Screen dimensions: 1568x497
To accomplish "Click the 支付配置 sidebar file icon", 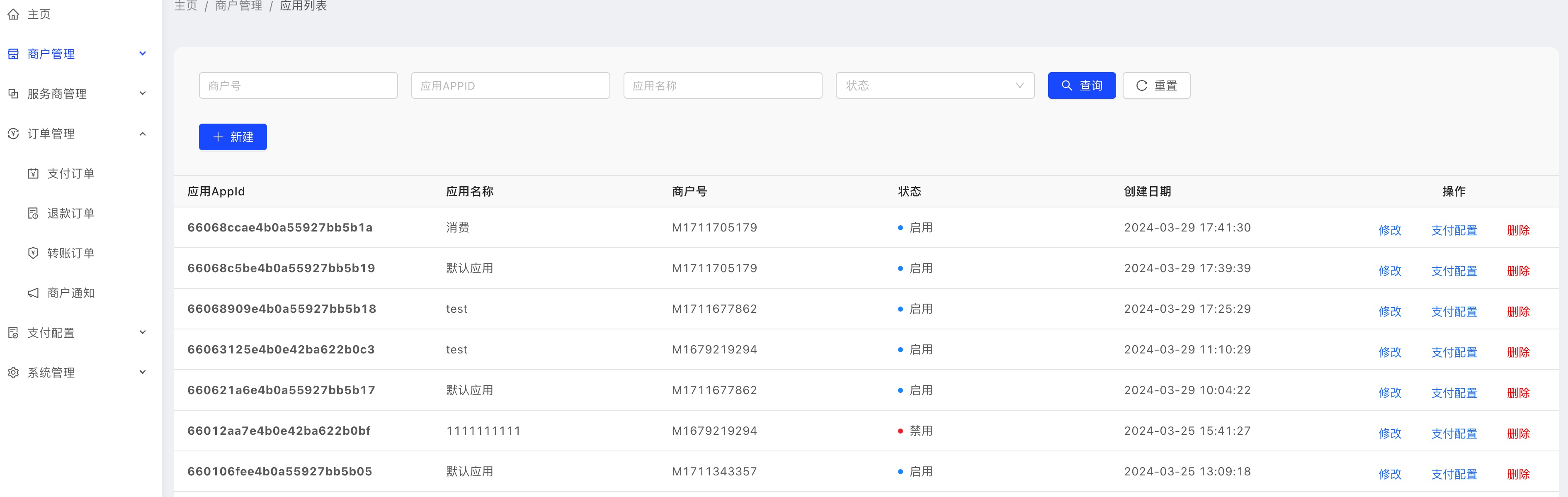I will [x=13, y=333].
